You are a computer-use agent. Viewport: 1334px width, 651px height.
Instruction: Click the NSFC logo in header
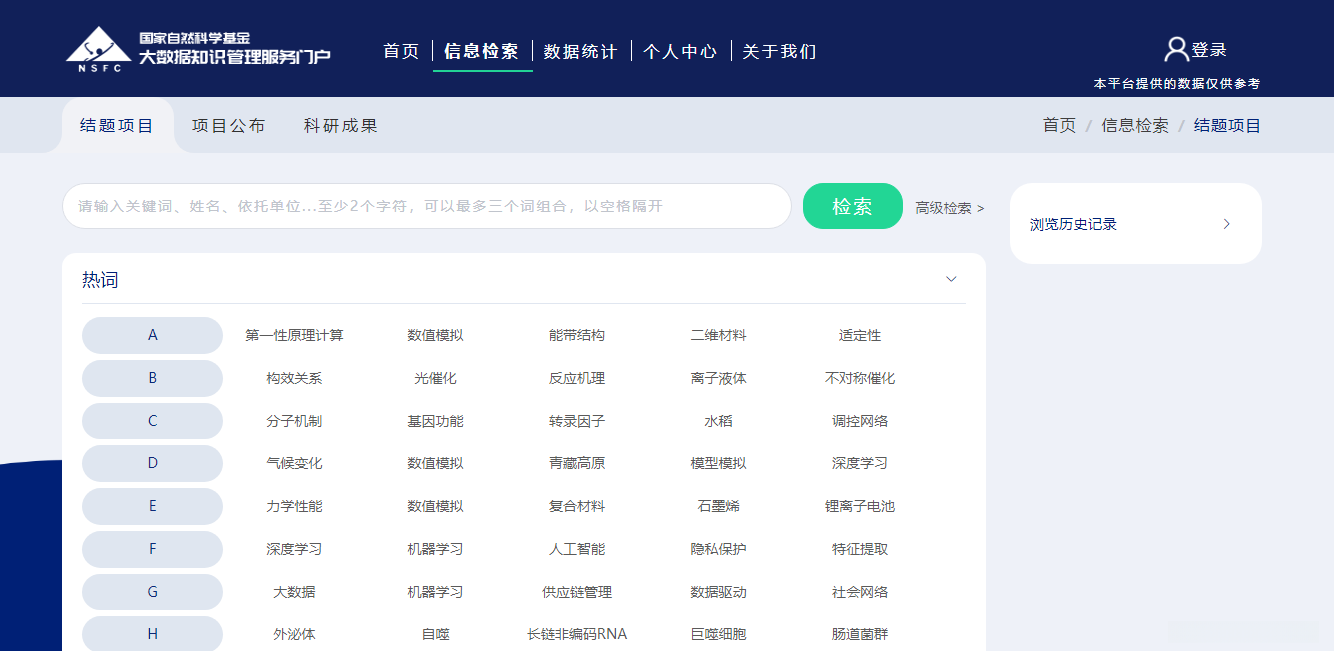(198, 51)
